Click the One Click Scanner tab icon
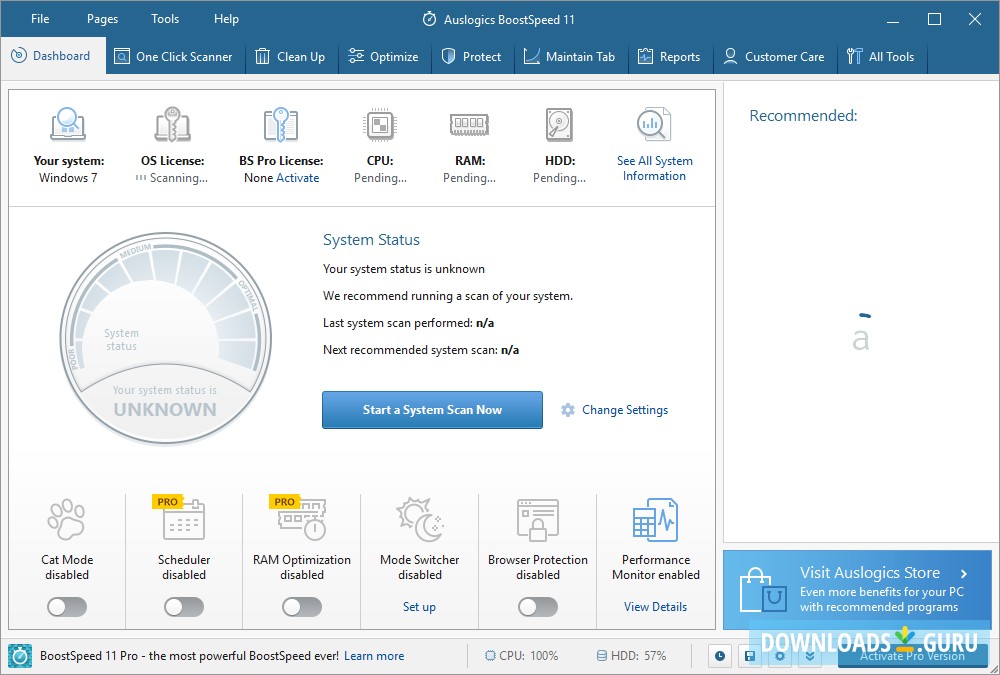This screenshot has height=675, width=1000. click(122, 57)
